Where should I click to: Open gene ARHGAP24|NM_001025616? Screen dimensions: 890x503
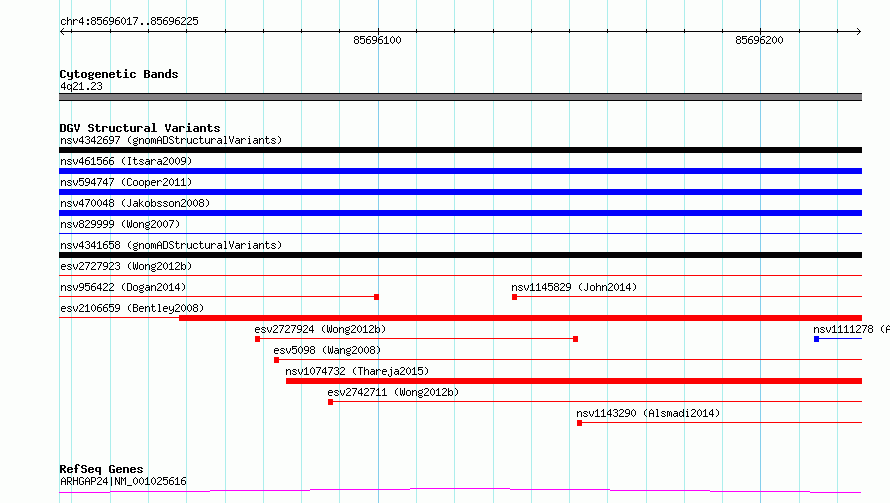click(x=123, y=481)
